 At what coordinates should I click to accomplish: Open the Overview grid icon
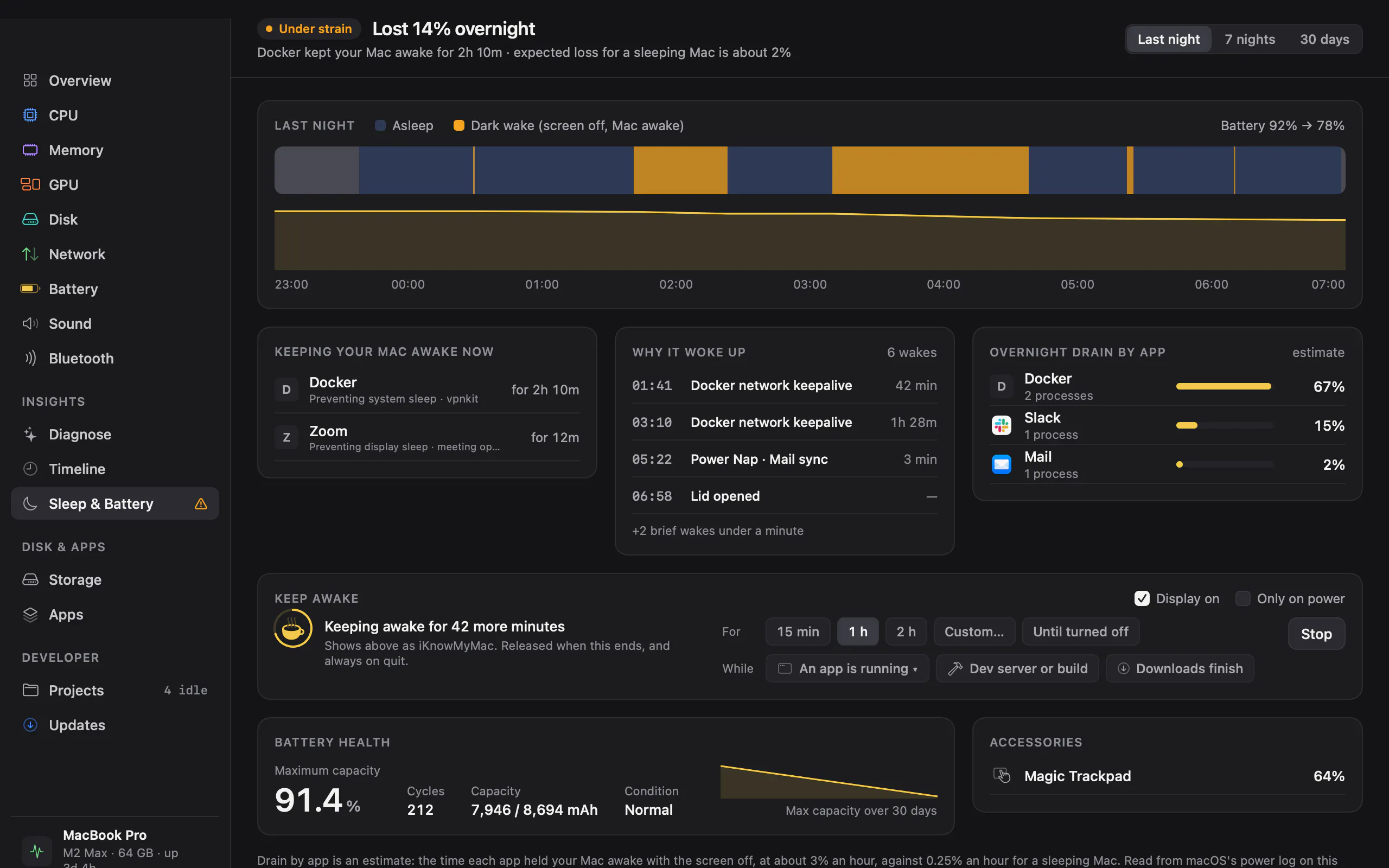(30, 80)
